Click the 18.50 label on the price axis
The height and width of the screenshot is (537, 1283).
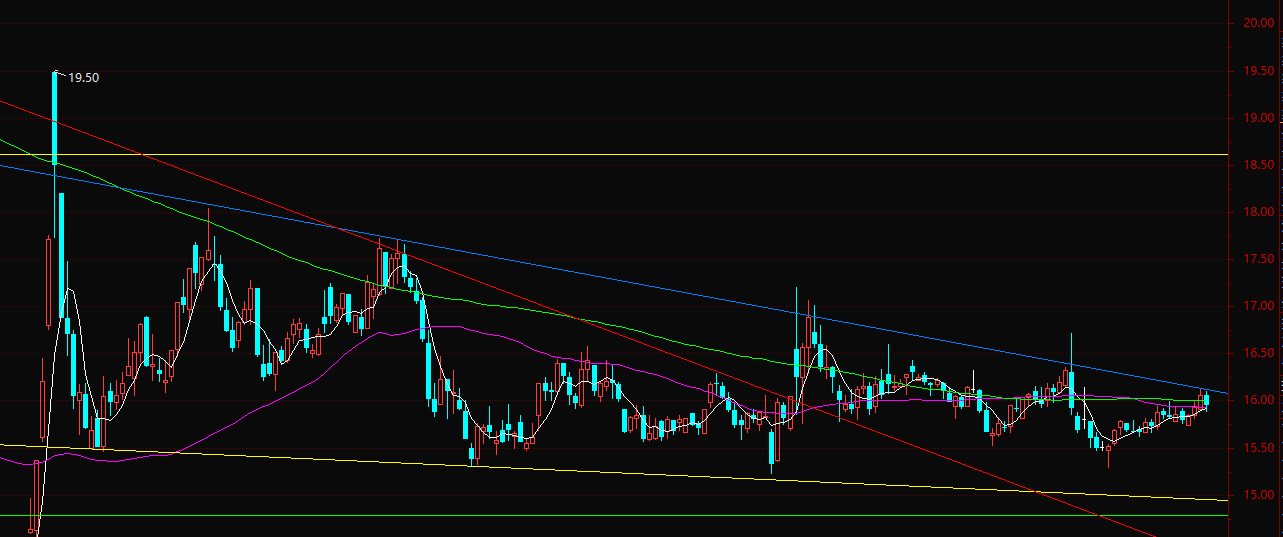pyautogui.click(x=1257, y=165)
